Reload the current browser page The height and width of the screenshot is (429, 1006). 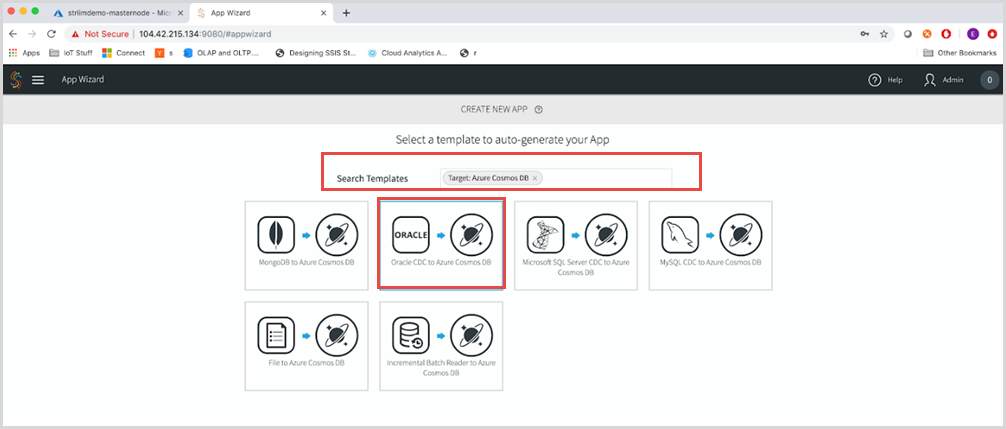51,34
